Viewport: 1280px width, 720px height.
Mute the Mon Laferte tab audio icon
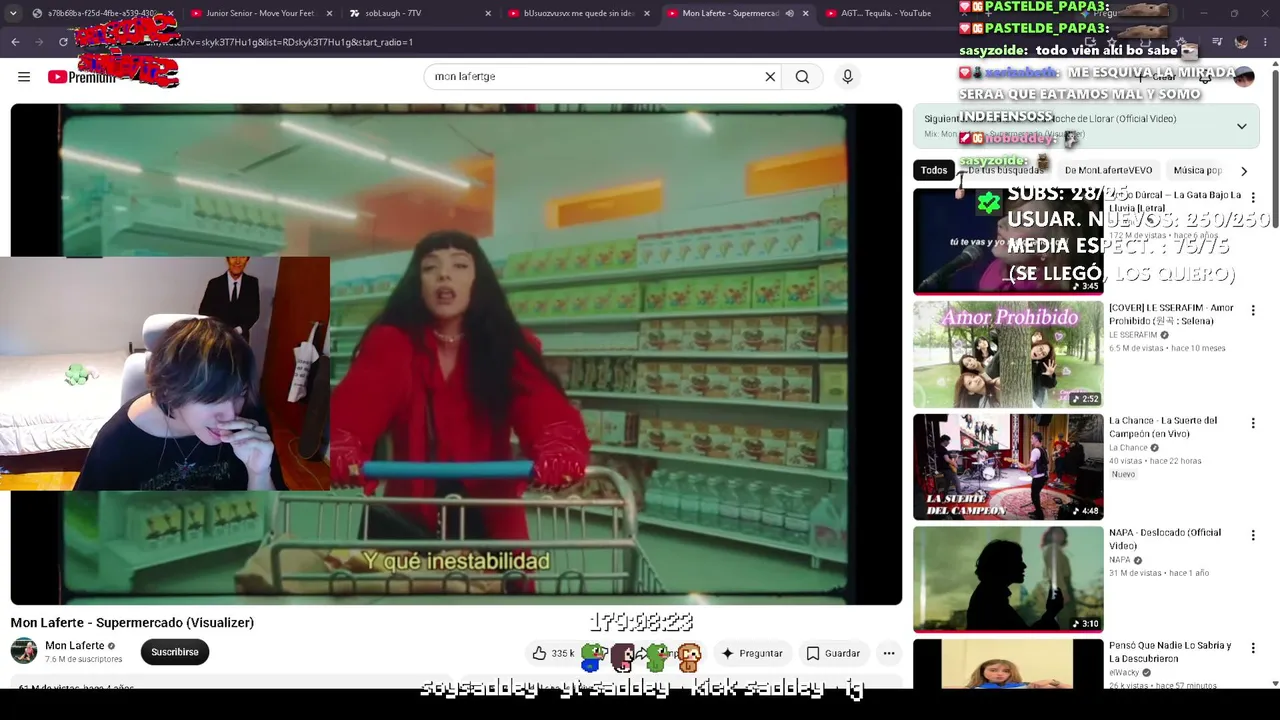click(789, 14)
